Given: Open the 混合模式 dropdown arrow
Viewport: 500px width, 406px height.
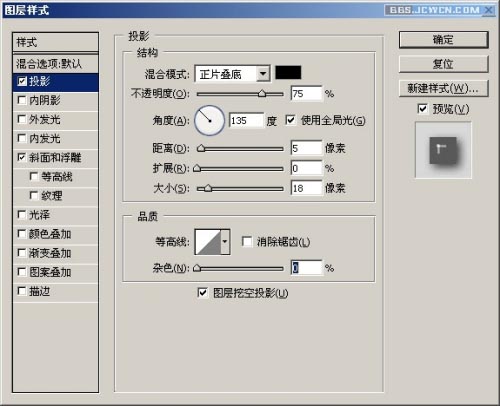Looking at the screenshot, I should coord(263,73).
